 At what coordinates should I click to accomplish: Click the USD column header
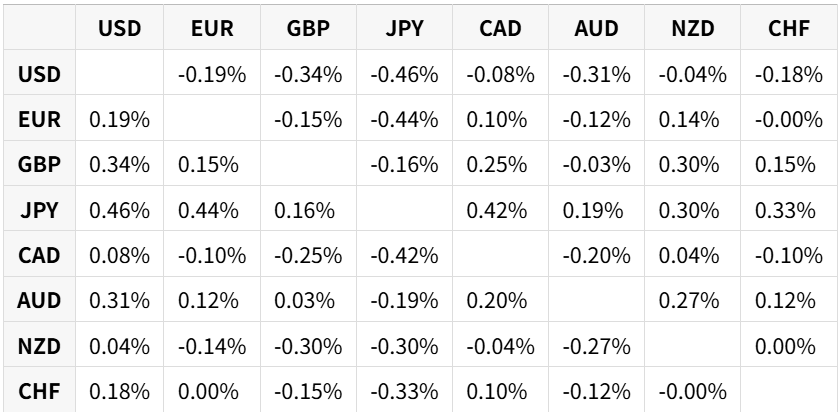point(120,29)
